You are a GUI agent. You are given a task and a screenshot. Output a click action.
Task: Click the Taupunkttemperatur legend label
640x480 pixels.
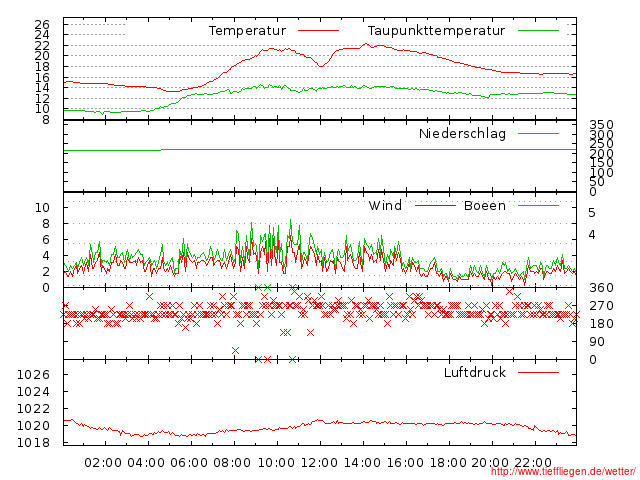(436, 31)
